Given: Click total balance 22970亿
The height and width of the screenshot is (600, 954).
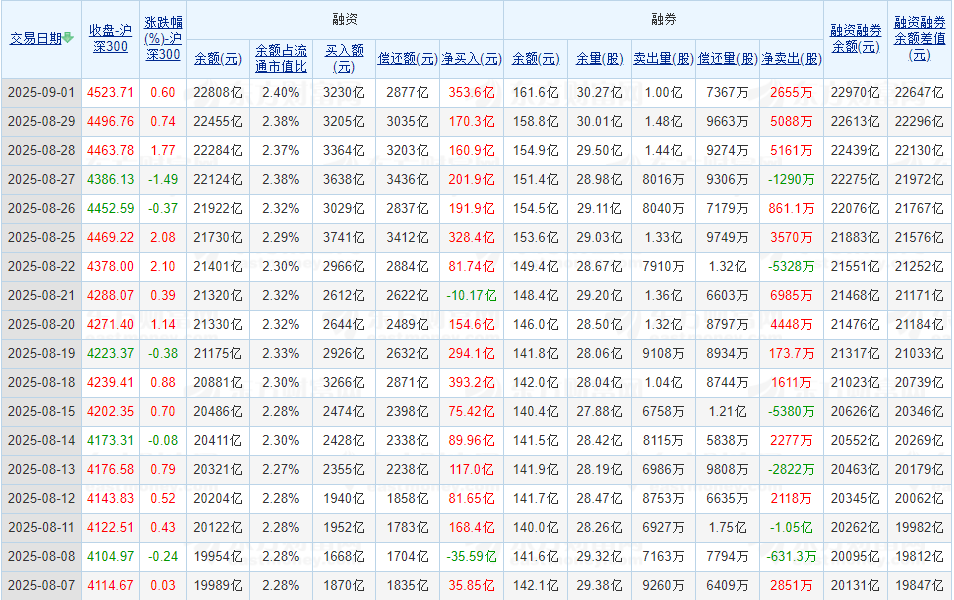Looking at the screenshot, I should pos(855,92).
